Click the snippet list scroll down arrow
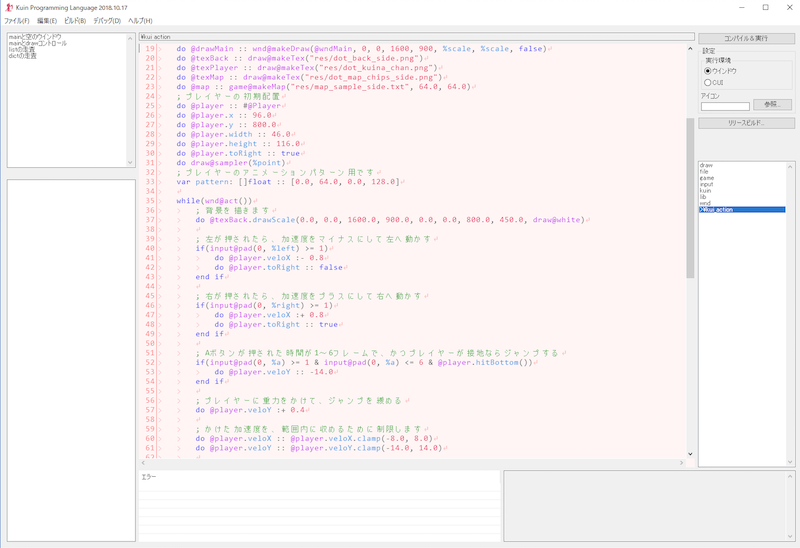This screenshot has height=548, width=800. (130, 162)
